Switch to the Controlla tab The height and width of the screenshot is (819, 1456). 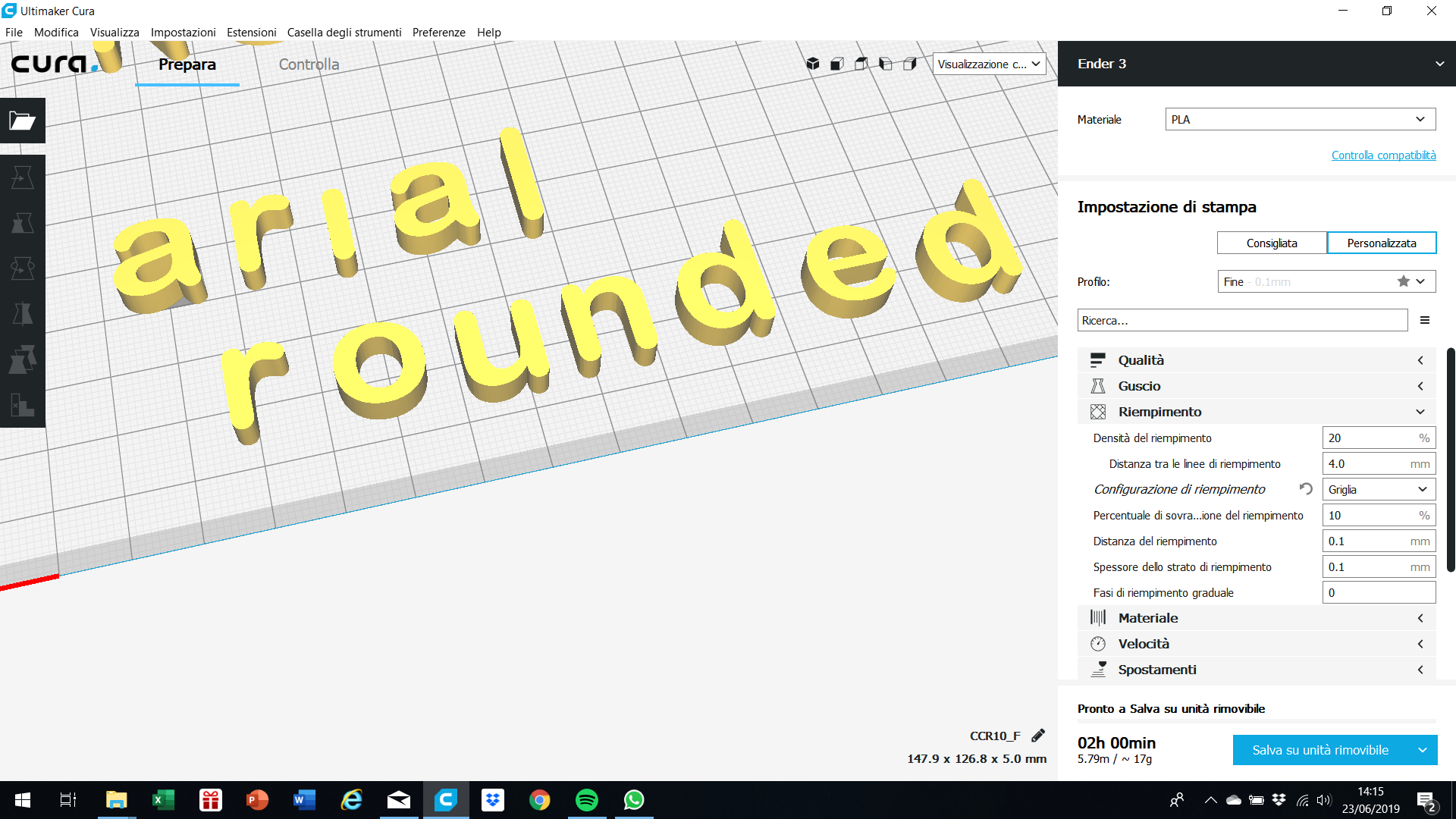pyautogui.click(x=309, y=64)
